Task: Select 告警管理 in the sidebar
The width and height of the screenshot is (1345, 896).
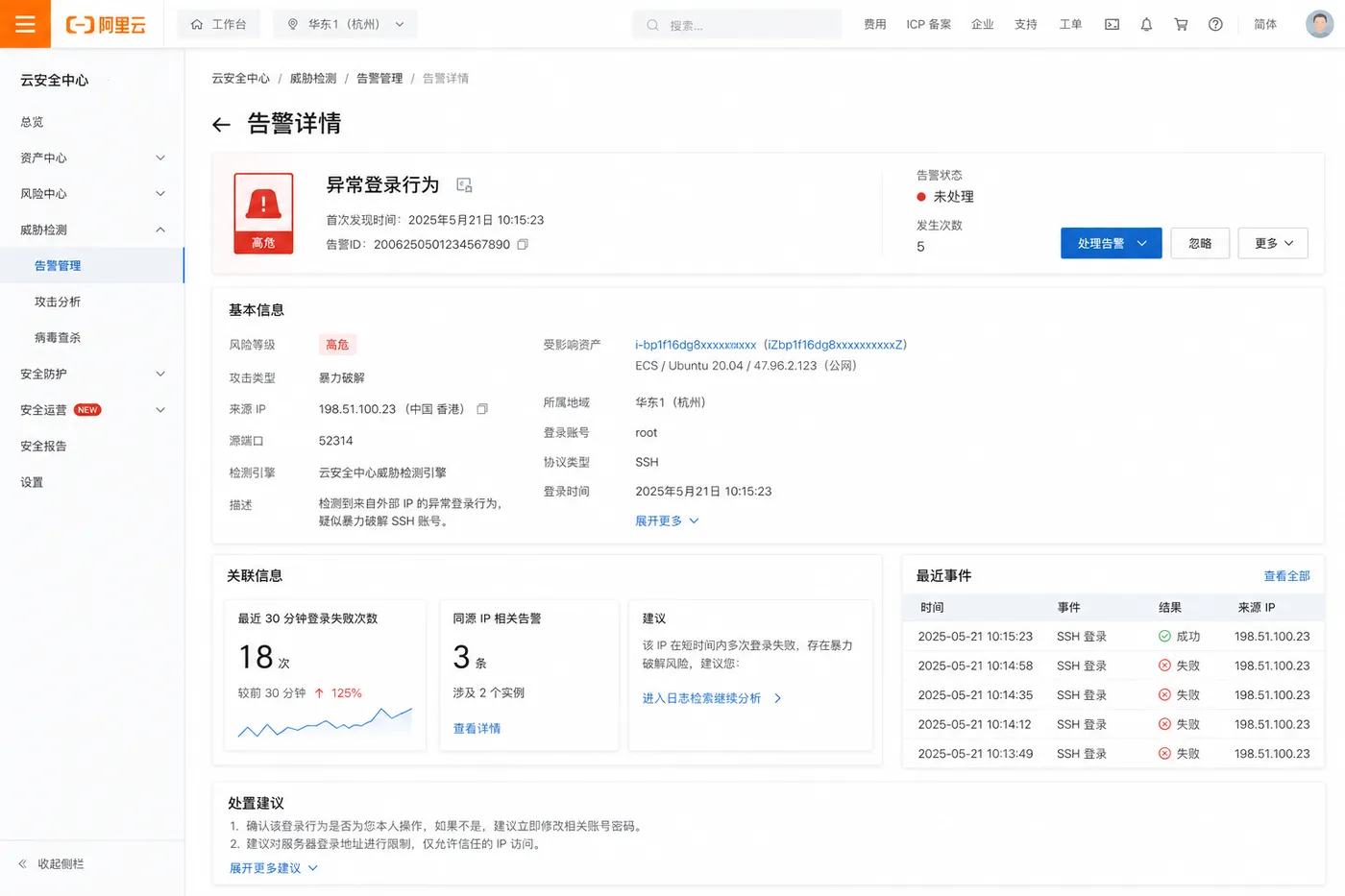Action: tap(92, 266)
